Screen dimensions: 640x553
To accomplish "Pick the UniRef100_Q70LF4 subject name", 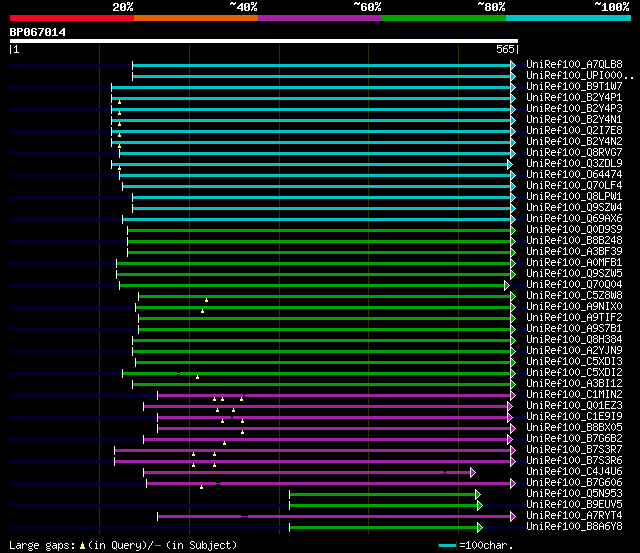I will [574, 186].
